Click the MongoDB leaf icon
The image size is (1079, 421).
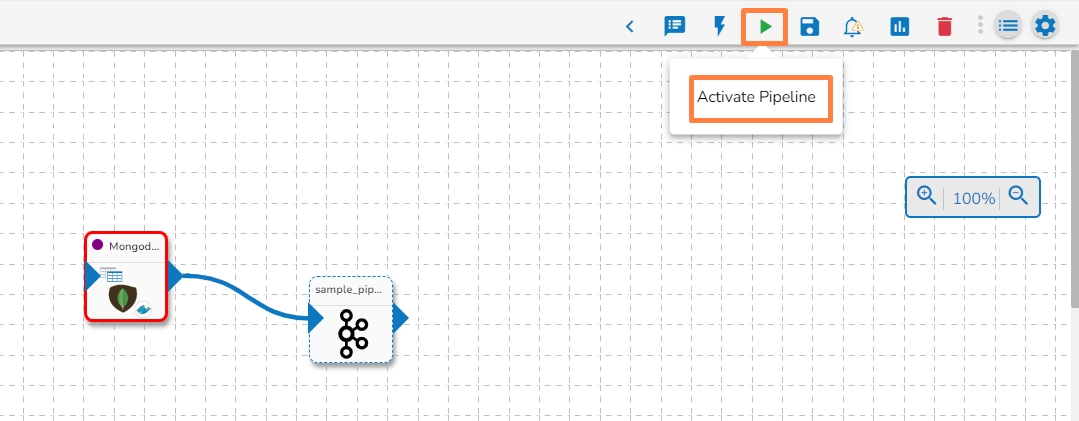coord(122,298)
